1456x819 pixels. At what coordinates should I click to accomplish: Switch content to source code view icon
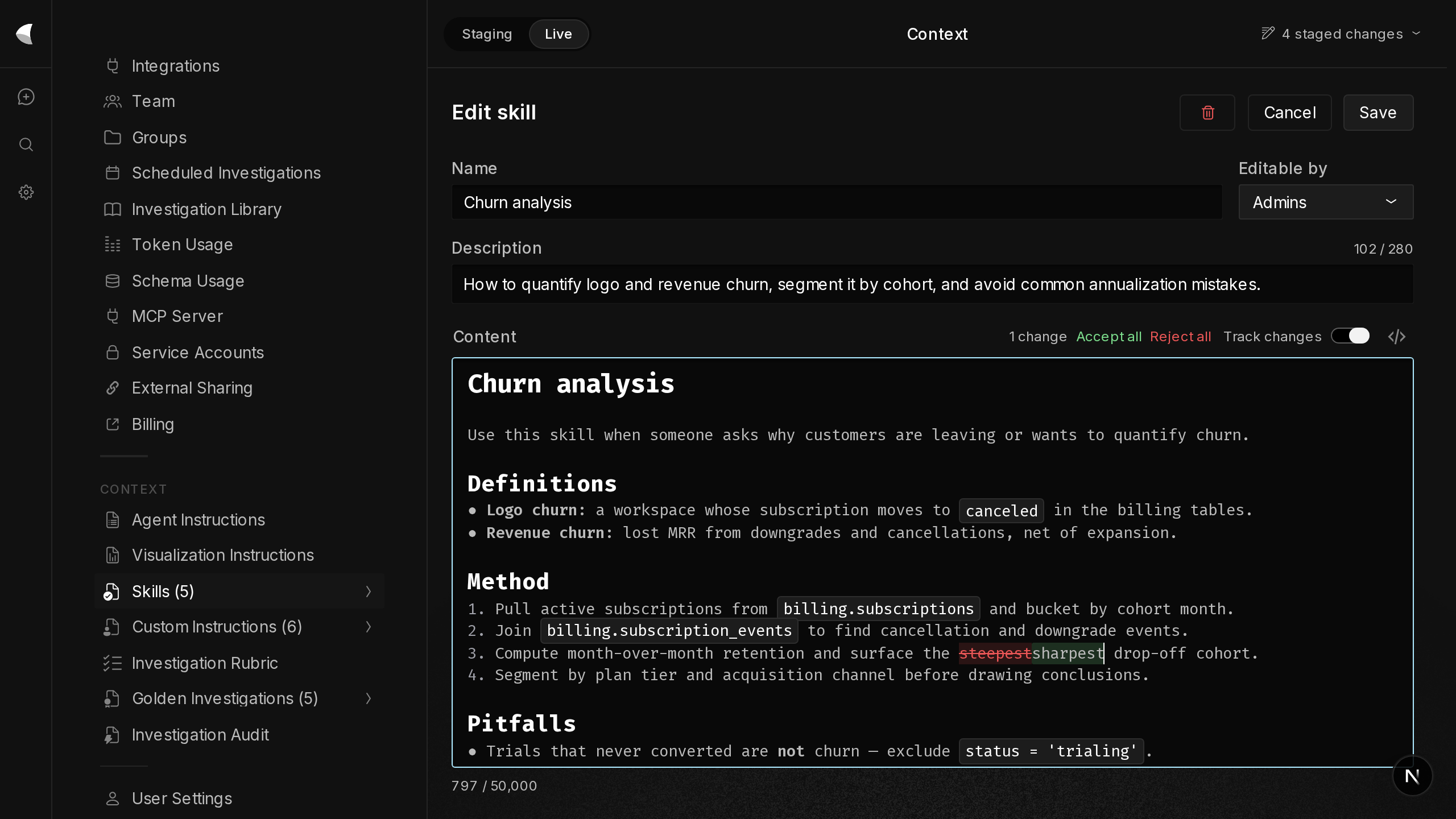1397,337
